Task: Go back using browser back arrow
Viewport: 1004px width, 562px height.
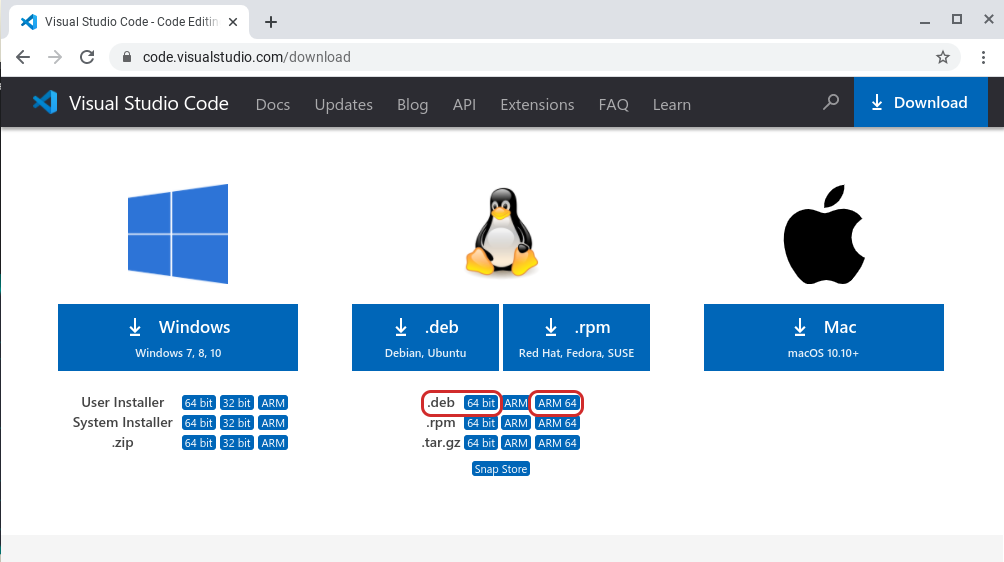Action: (23, 57)
